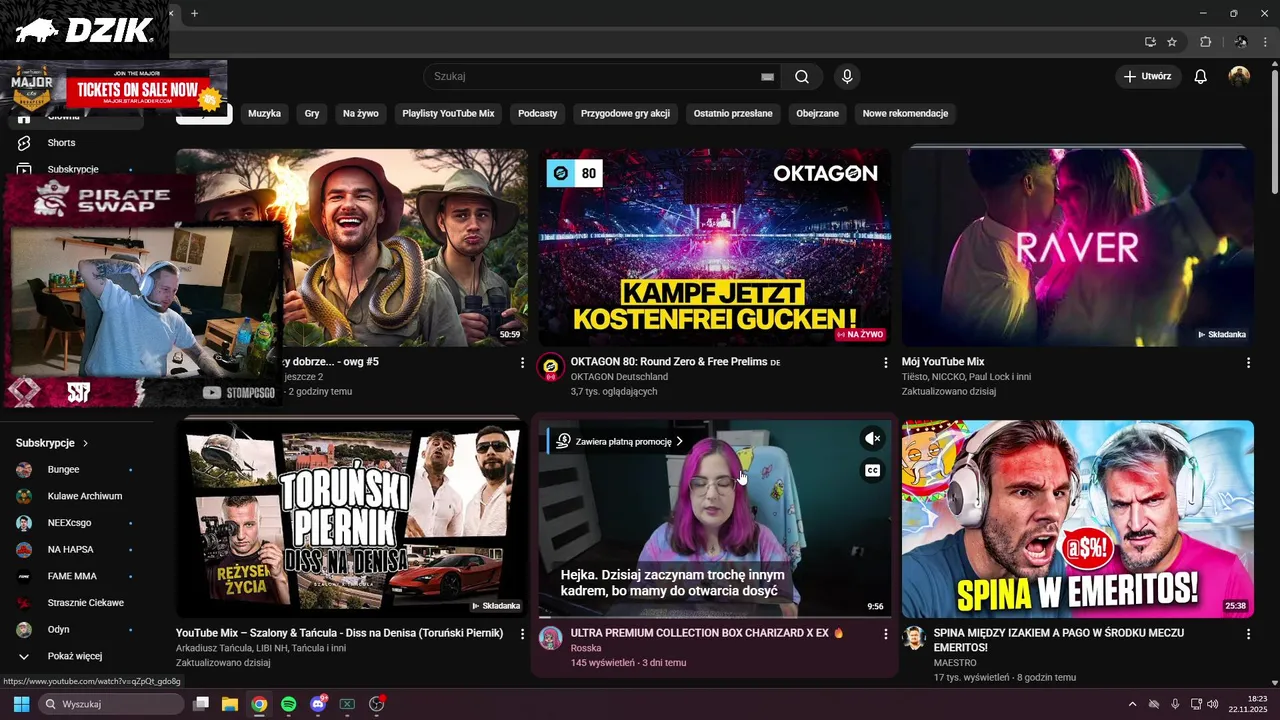Expand sidebar with Pokaż więcej
Viewport: 1280px width, 720px height.
point(75,656)
